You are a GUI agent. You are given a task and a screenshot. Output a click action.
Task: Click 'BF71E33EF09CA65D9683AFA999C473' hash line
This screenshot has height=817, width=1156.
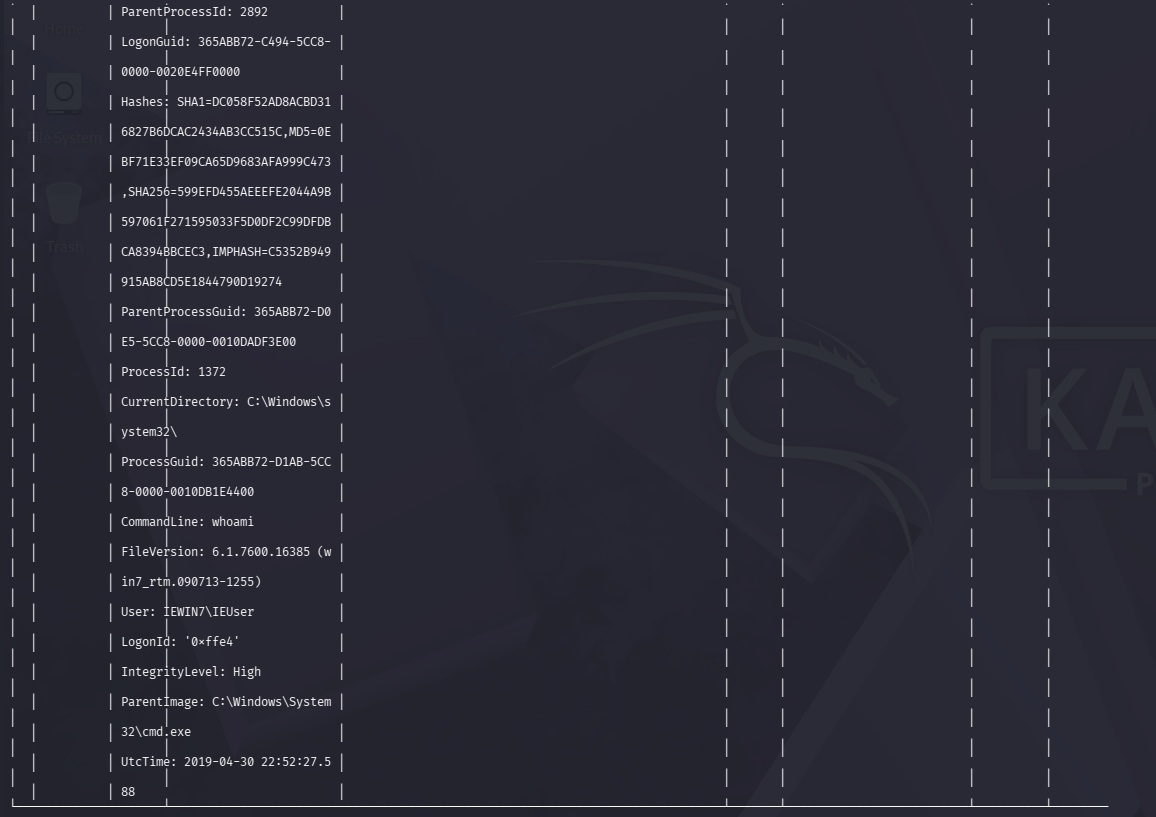tap(226, 162)
